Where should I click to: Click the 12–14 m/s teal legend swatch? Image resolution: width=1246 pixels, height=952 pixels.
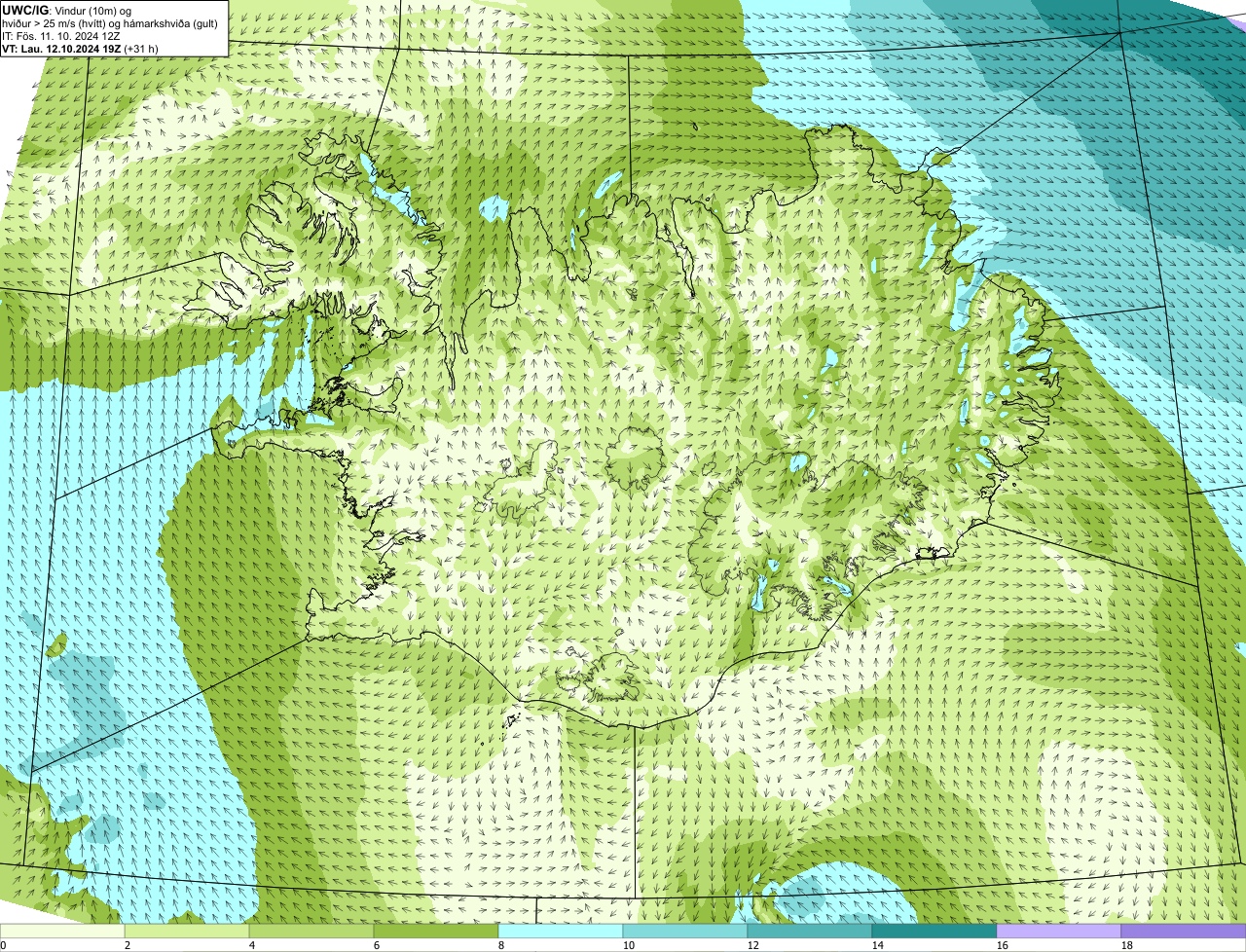tap(810, 932)
